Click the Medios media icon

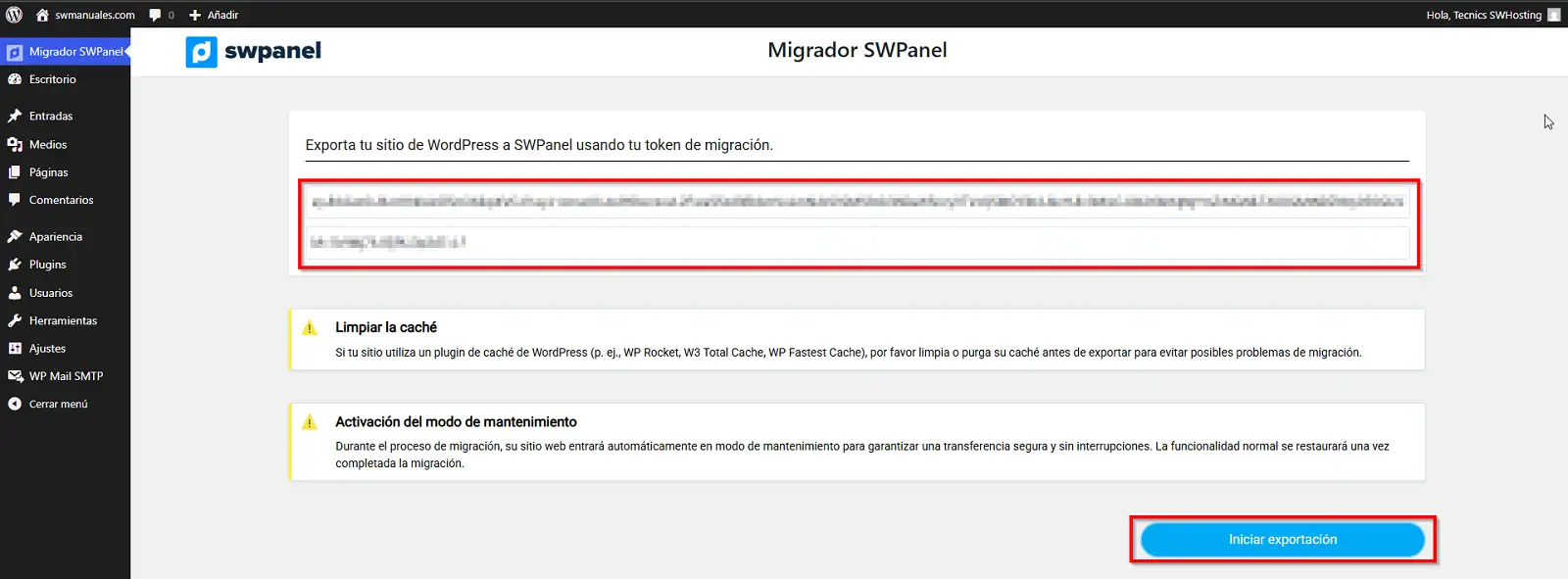click(15, 144)
